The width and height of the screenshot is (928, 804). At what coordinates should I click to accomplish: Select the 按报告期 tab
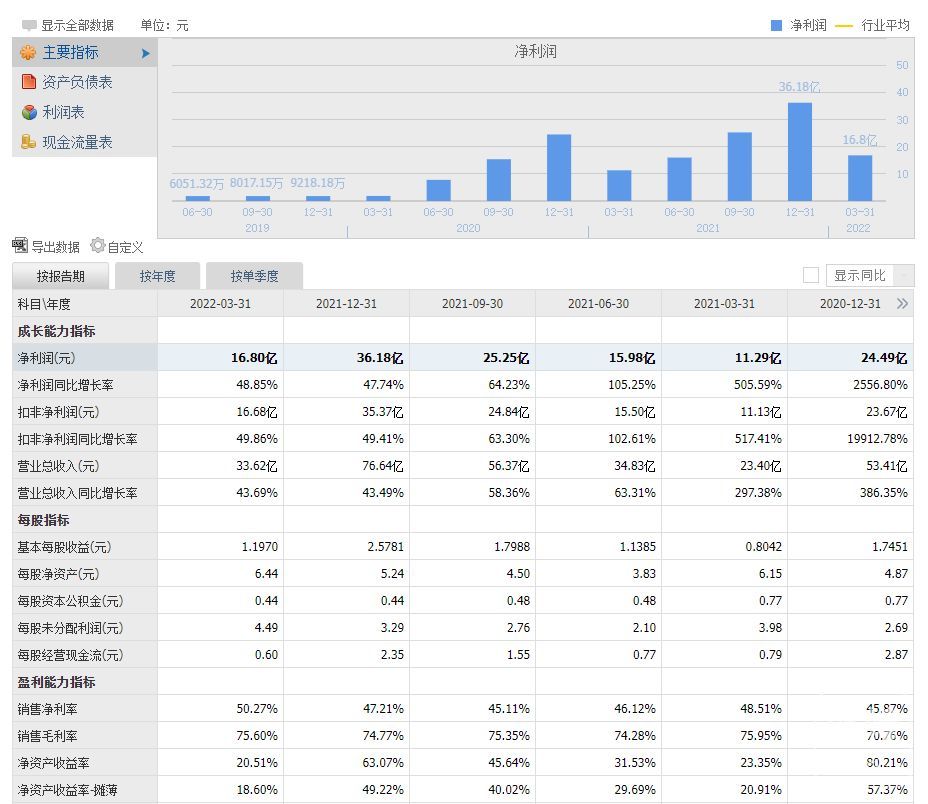(61, 276)
